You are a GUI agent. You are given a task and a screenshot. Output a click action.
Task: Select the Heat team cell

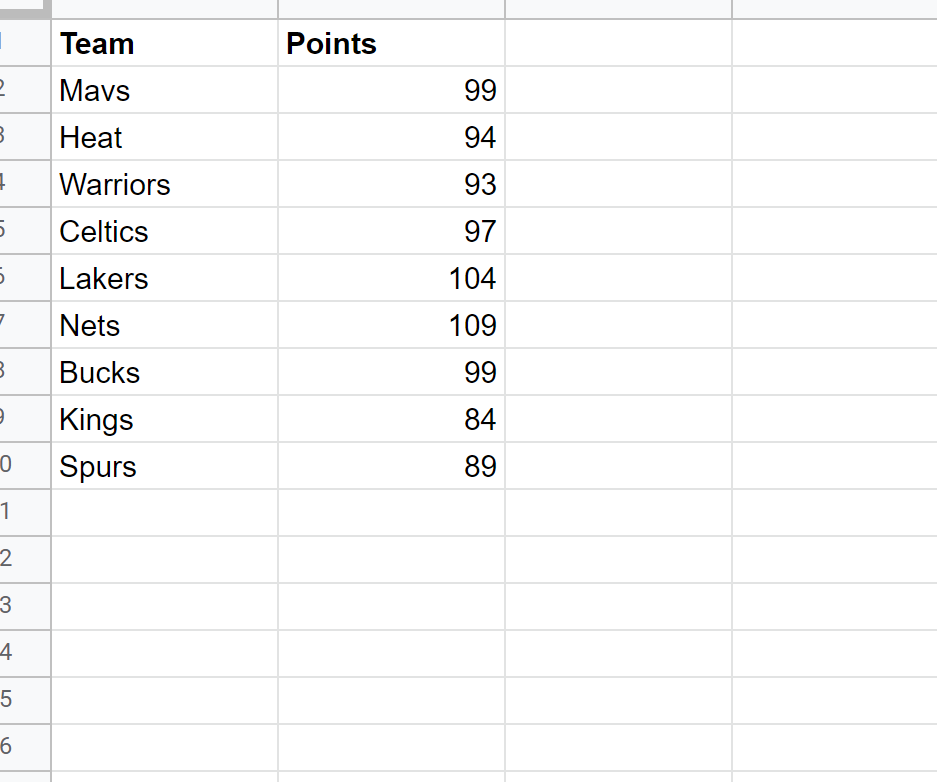[164, 138]
